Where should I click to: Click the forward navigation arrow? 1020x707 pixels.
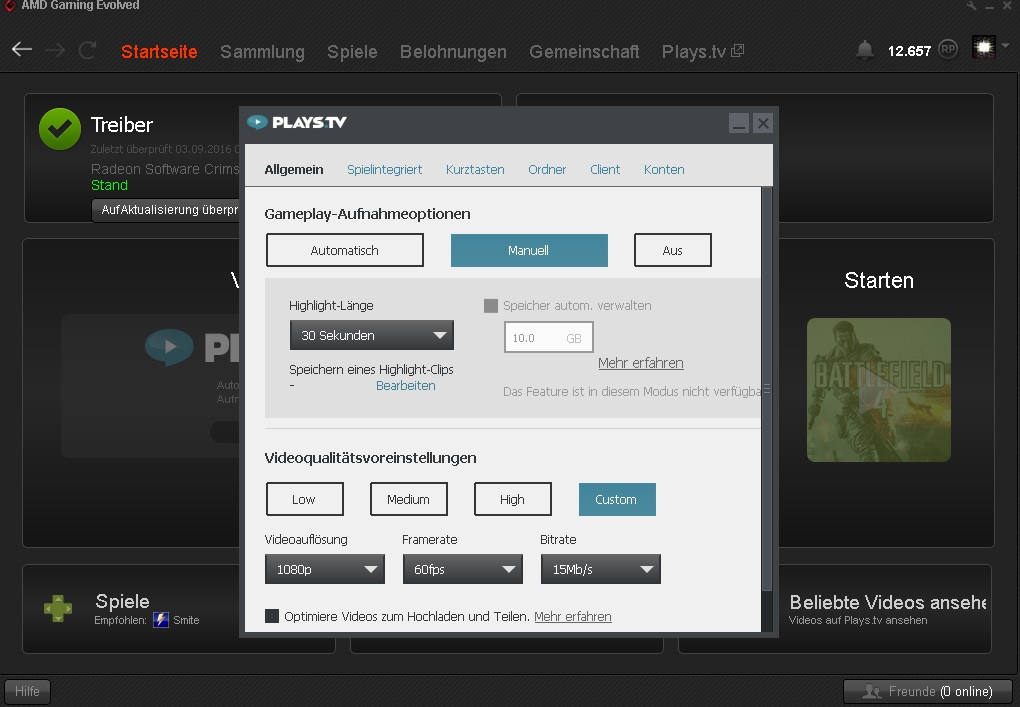point(55,49)
